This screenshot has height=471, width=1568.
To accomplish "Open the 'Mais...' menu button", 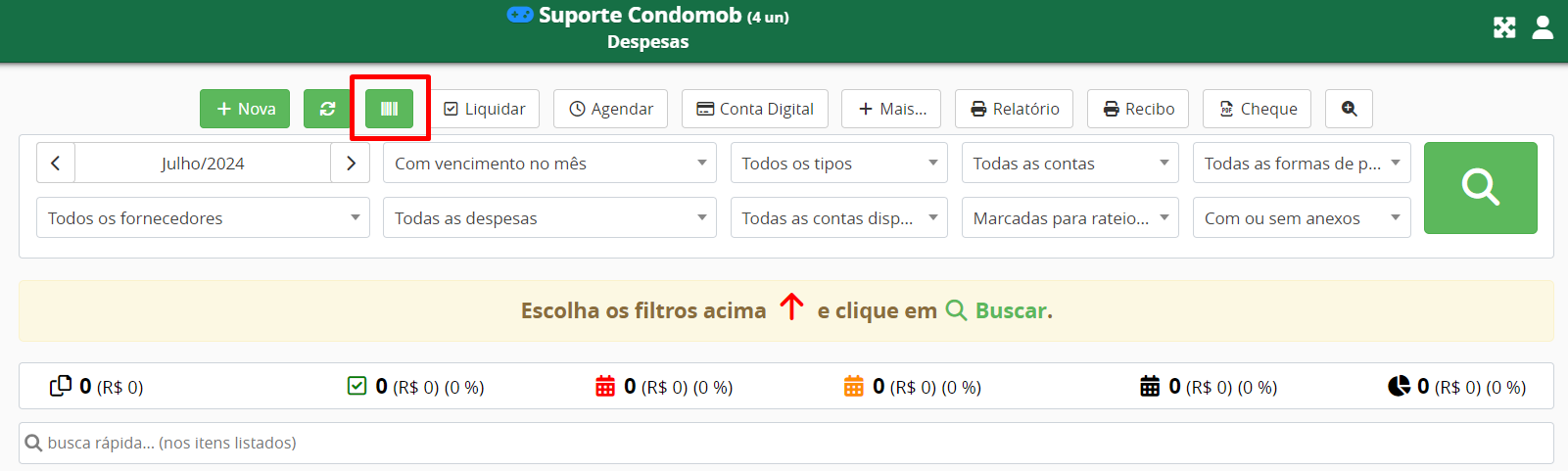I will [891, 109].
